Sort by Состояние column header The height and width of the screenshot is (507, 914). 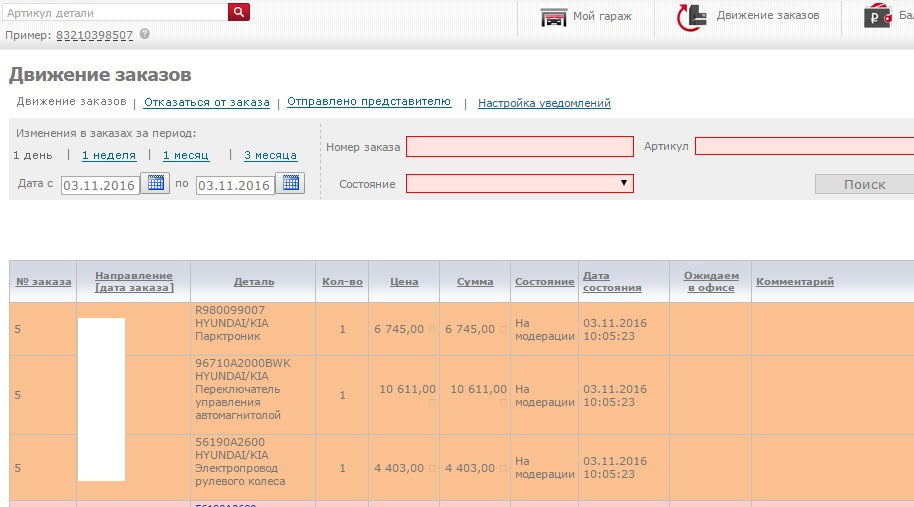pos(544,281)
